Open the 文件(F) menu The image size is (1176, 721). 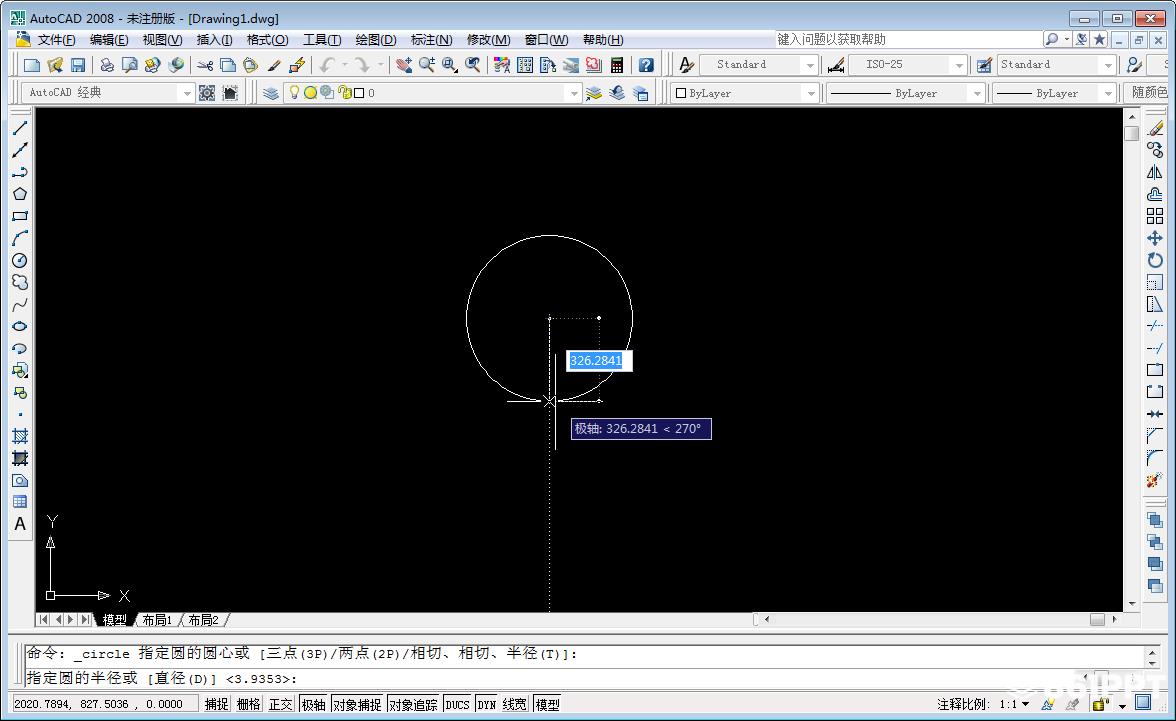[x=56, y=40]
